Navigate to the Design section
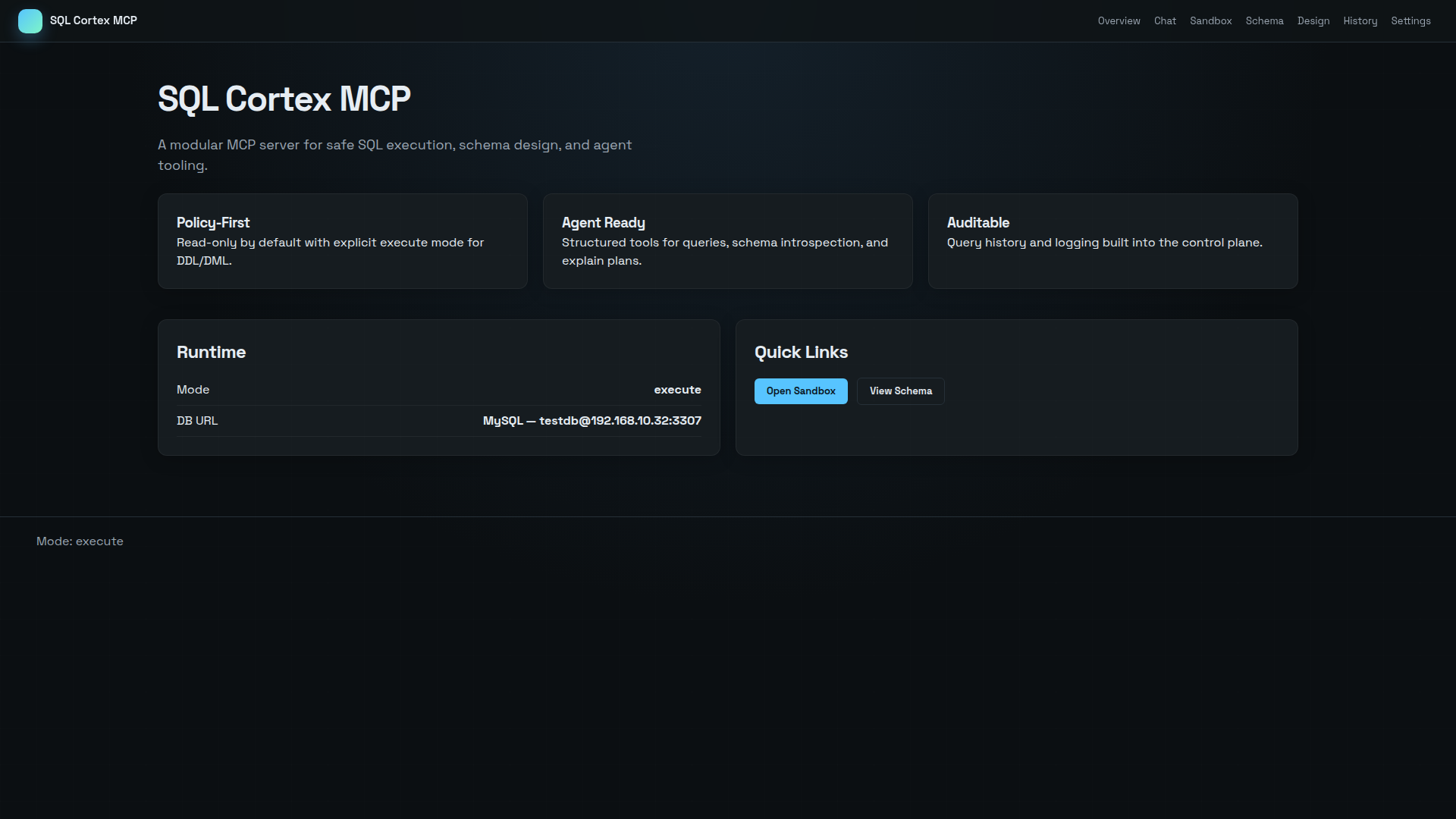This screenshot has width=1456, height=819. click(1313, 21)
